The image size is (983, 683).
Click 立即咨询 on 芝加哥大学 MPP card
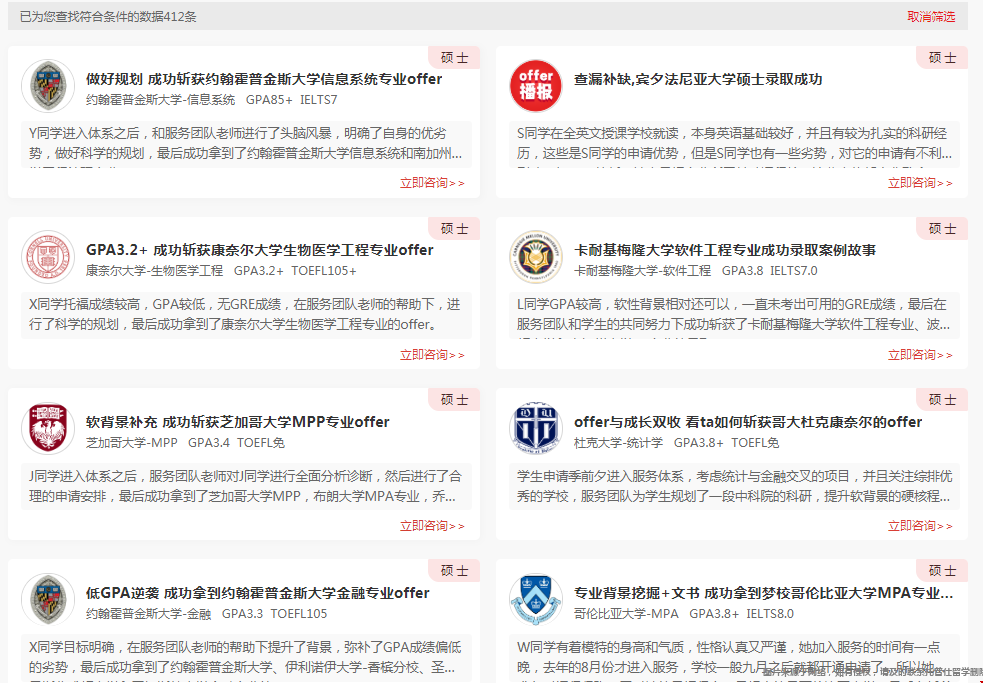pyautogui.click(x=433, y=526)
